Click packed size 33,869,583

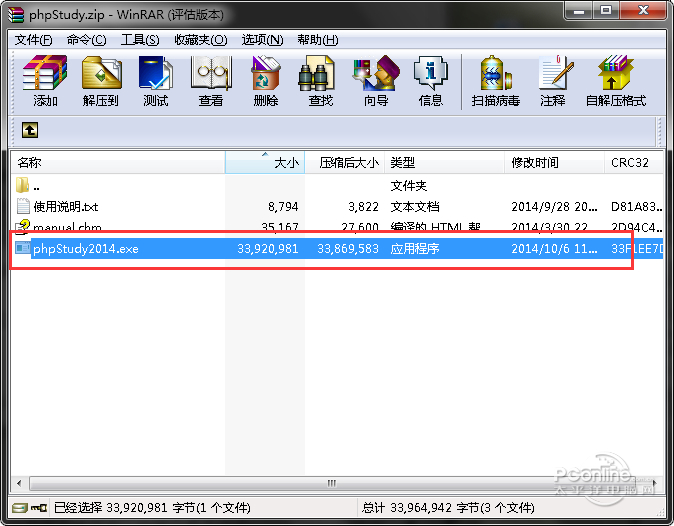point(348,249)
